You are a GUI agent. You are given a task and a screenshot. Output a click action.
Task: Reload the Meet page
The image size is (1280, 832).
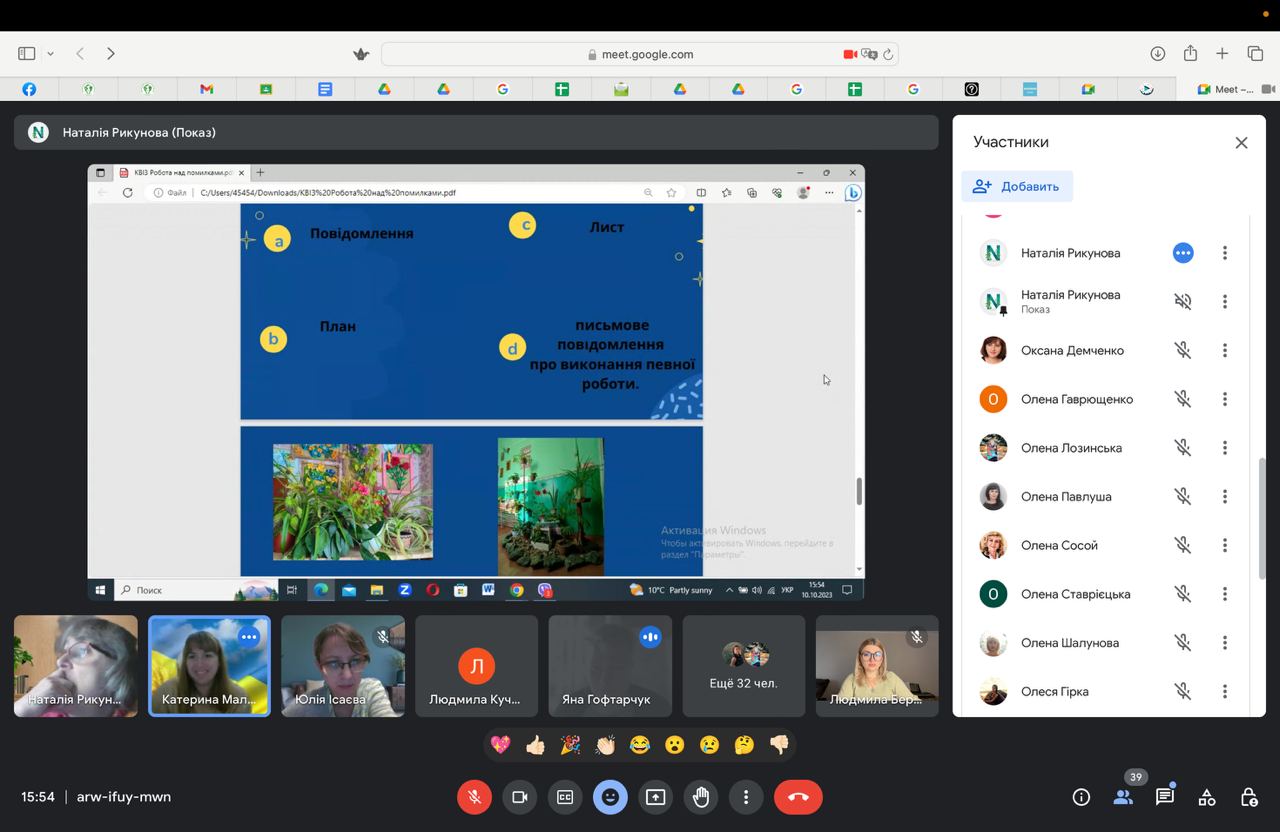click(888, 54)
